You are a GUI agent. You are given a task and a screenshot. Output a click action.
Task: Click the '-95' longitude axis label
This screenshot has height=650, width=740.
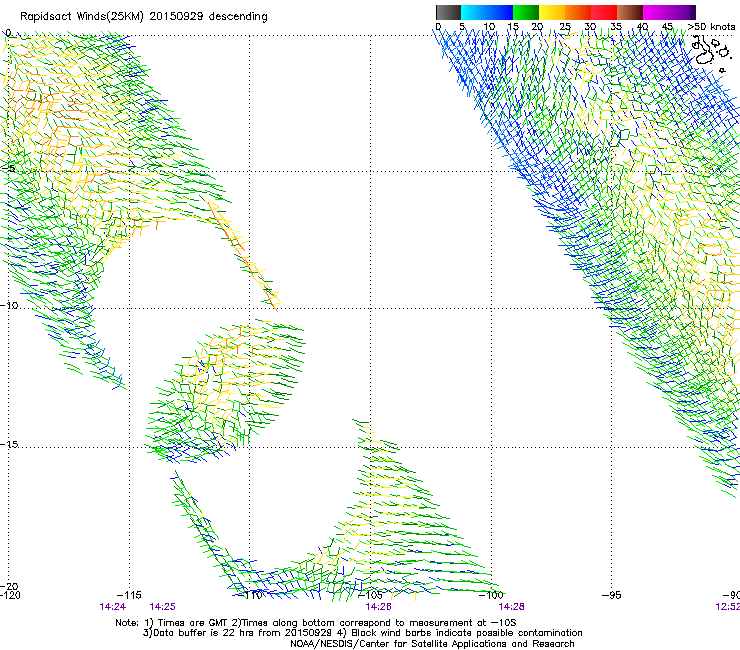612,595
